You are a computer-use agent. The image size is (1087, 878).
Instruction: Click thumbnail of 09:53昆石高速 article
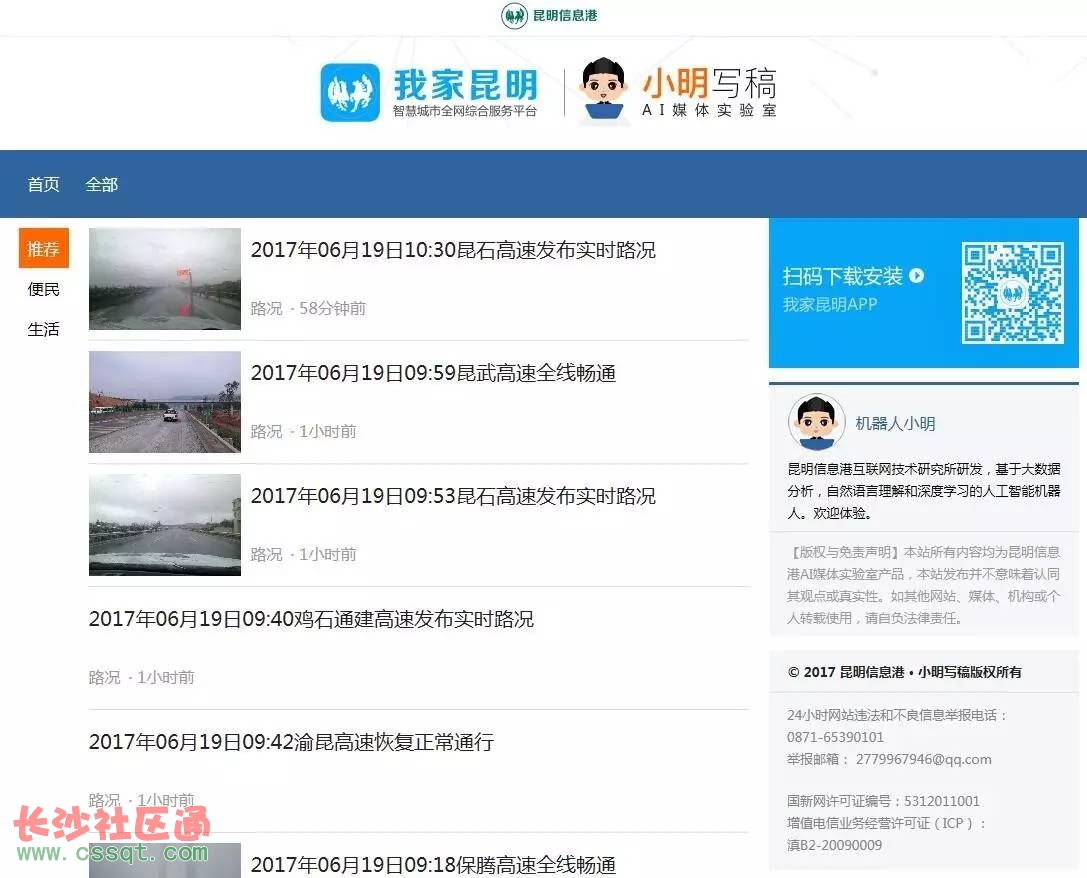pos(165,525)
